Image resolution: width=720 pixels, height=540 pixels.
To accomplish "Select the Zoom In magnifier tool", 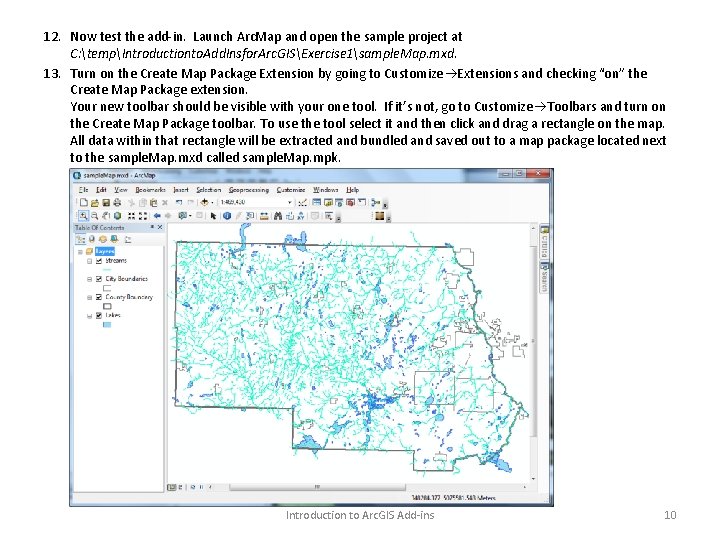I will point(83,216).
